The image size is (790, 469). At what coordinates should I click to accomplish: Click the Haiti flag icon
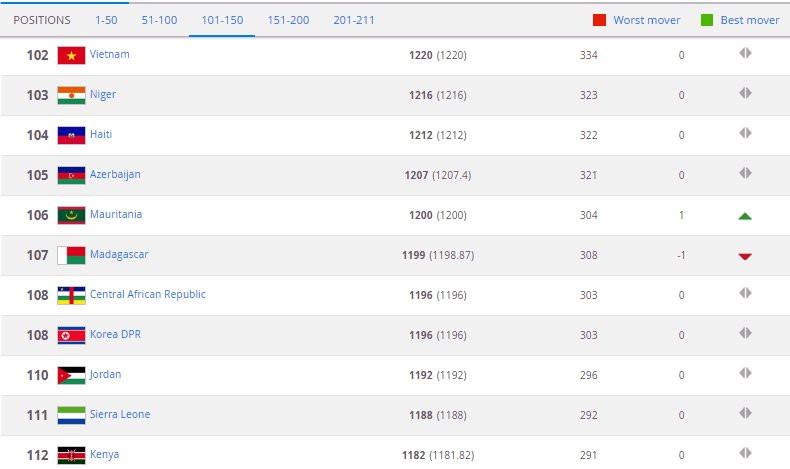click(71, 135)
